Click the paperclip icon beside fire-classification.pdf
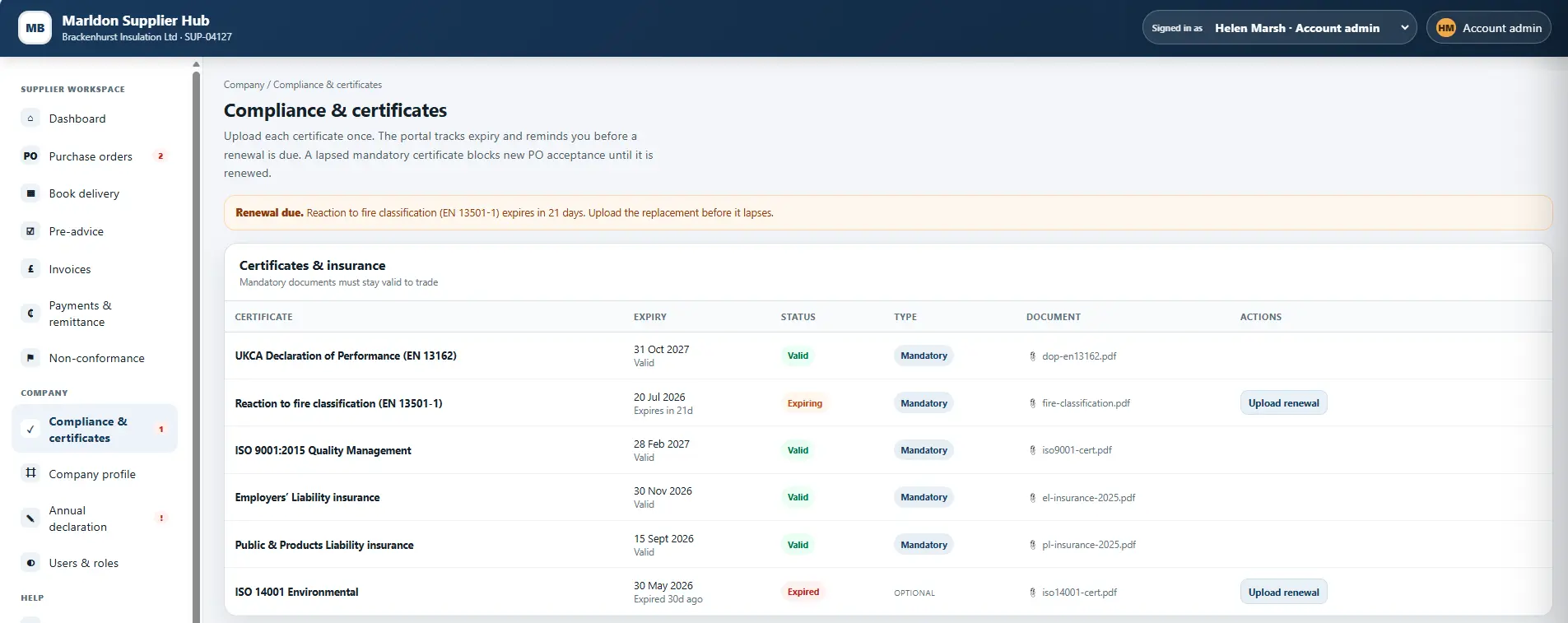 (x=1032, y=403)
